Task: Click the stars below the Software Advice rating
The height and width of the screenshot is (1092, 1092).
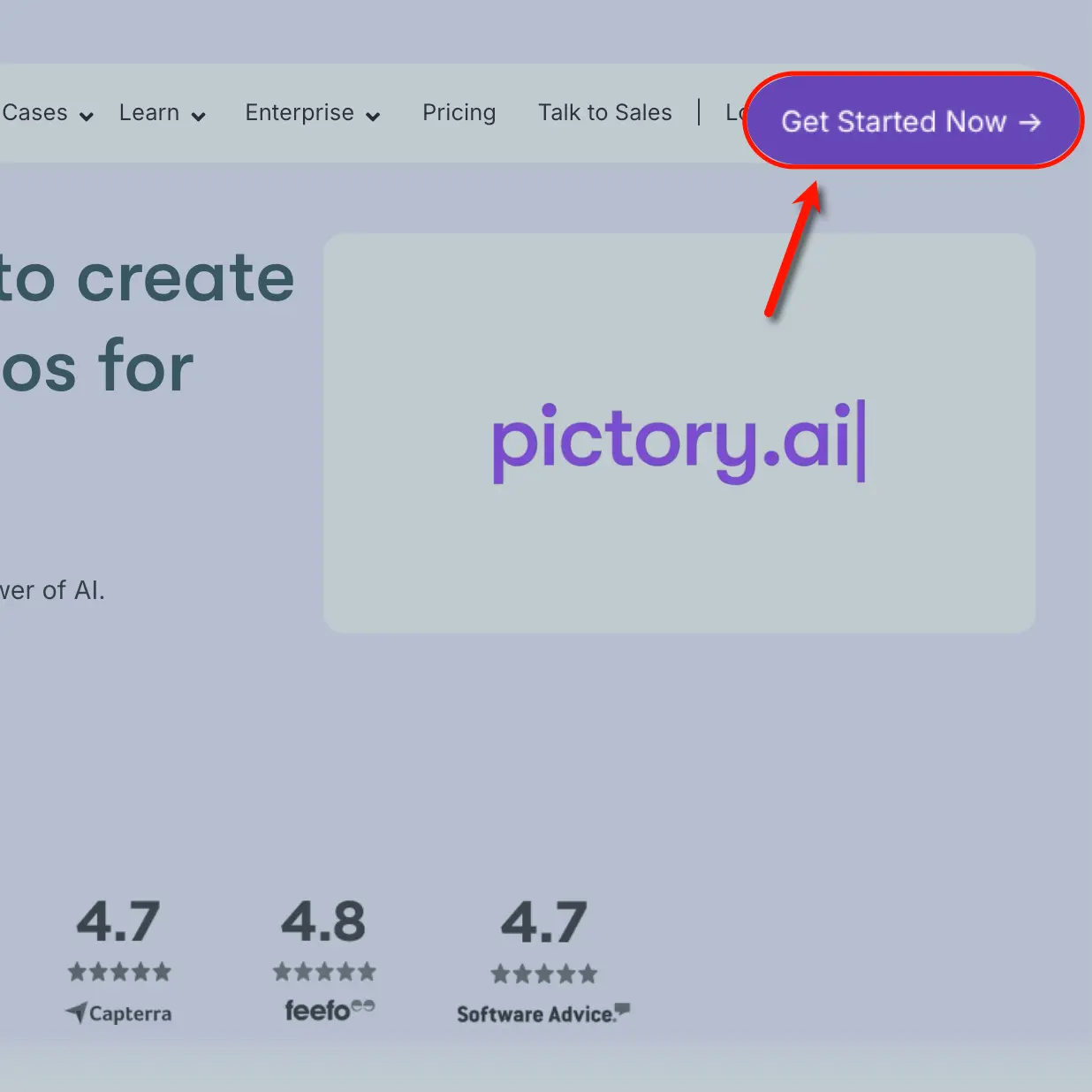Action: click(x=542, y=974)
